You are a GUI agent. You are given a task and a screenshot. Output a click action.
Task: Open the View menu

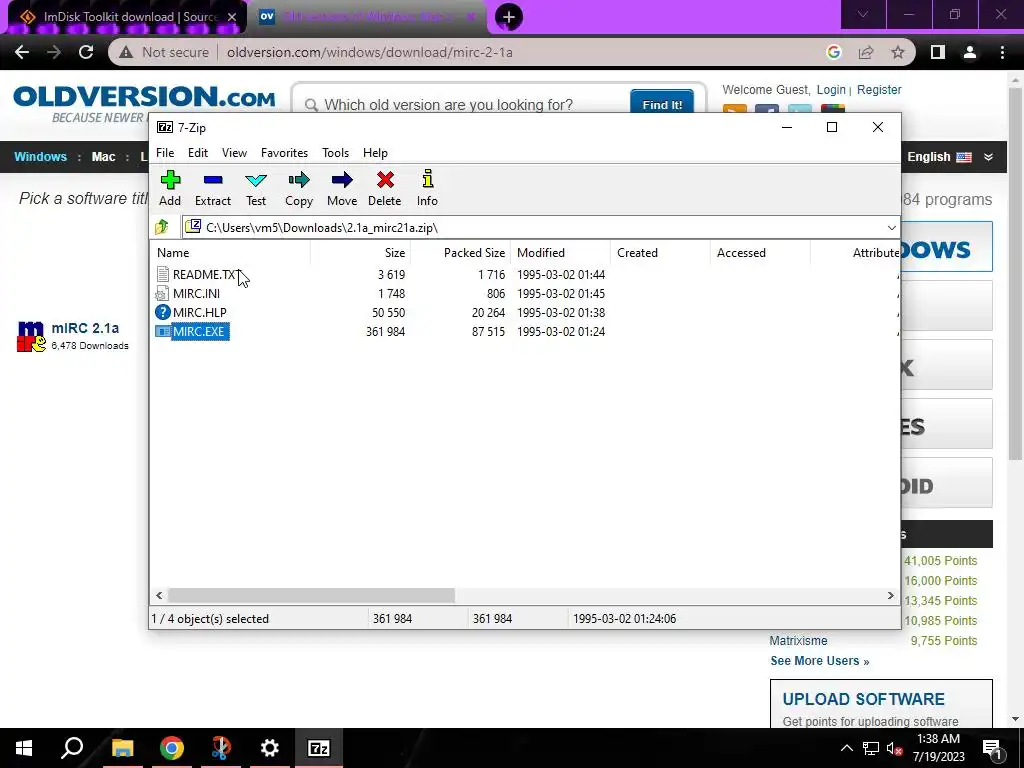coord(234,153)
